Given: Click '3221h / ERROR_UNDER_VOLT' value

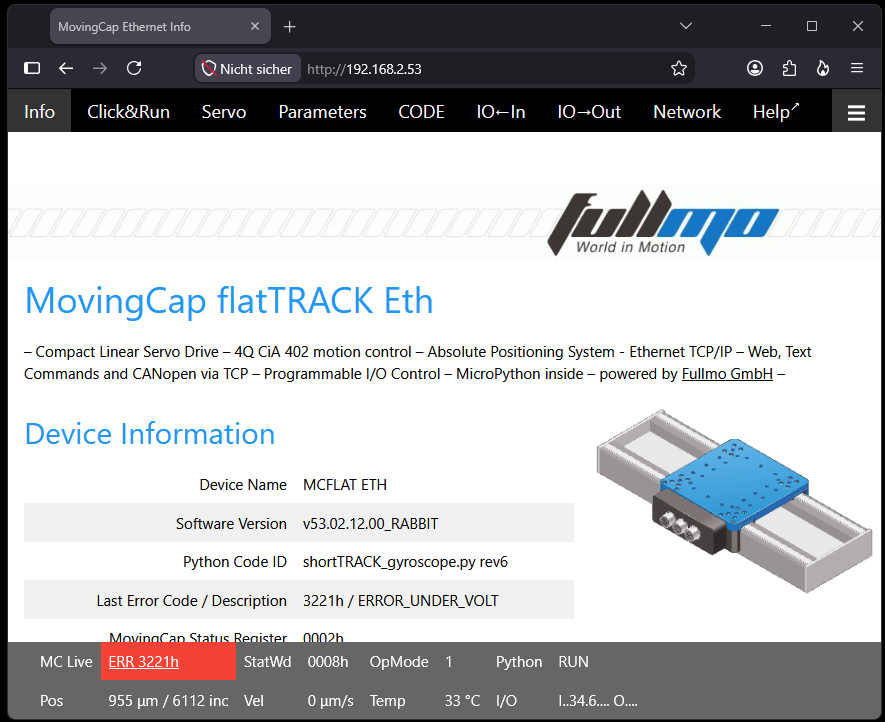Looking at the screenshot, I should [x=401, y=601].
